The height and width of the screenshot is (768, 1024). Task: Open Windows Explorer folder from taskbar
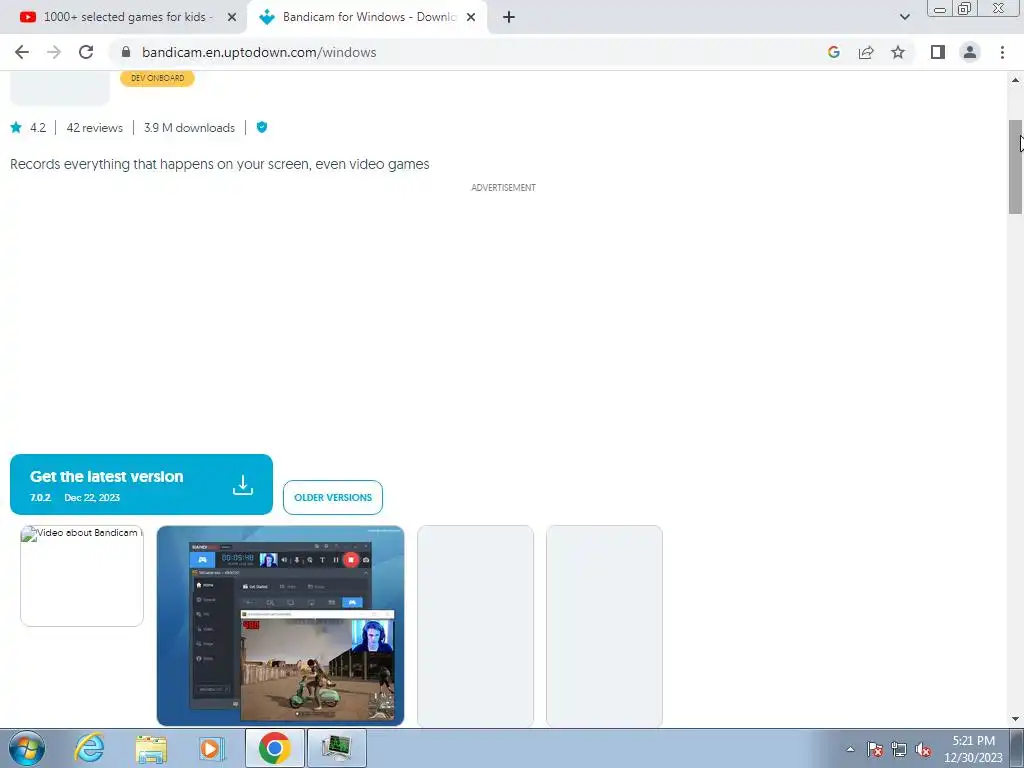point(151,748)
